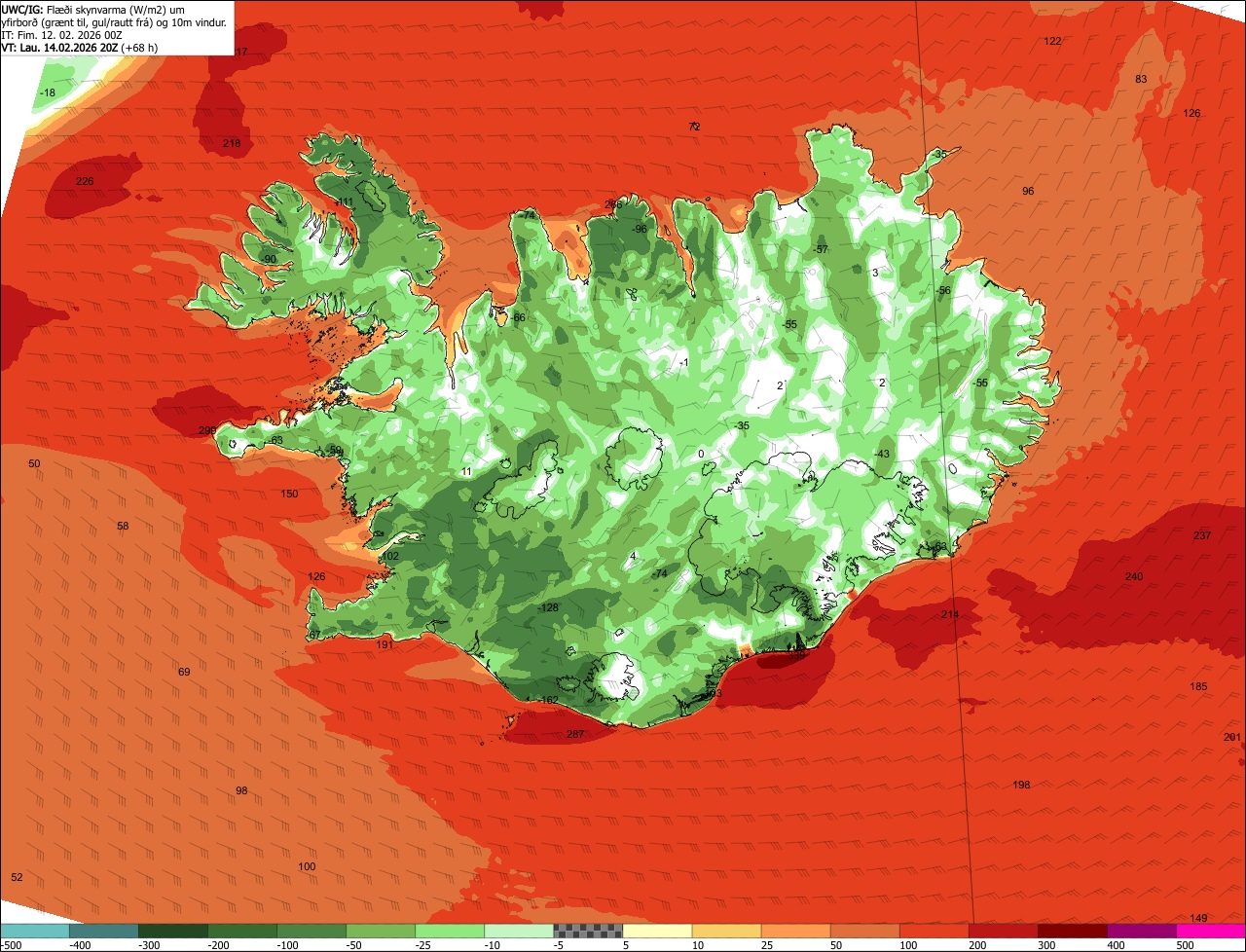Click the 50 to 100 orange legend swatch
1246x952 pixels.
tap(864, 931)
